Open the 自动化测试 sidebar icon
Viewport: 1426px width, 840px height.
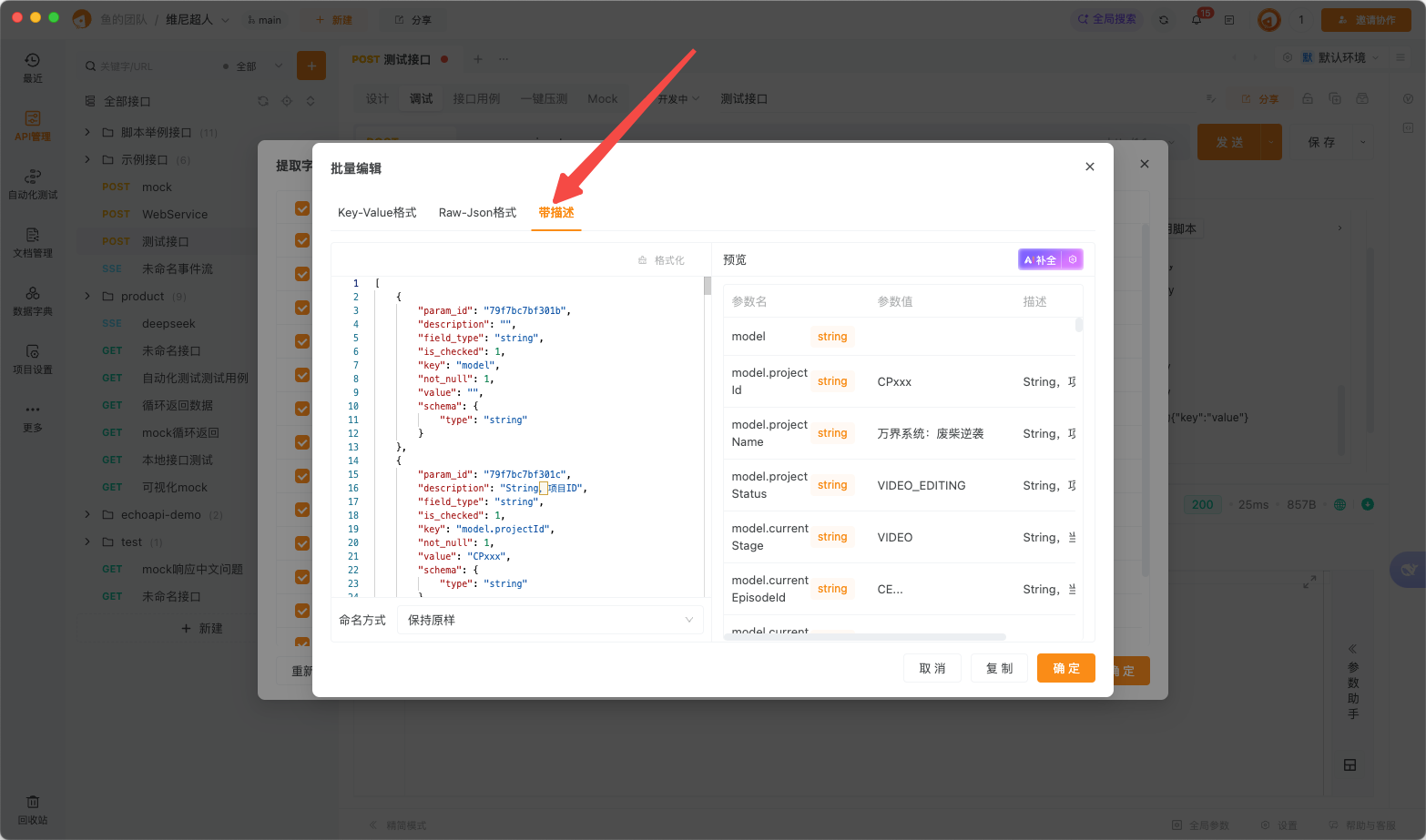[33, 183]
